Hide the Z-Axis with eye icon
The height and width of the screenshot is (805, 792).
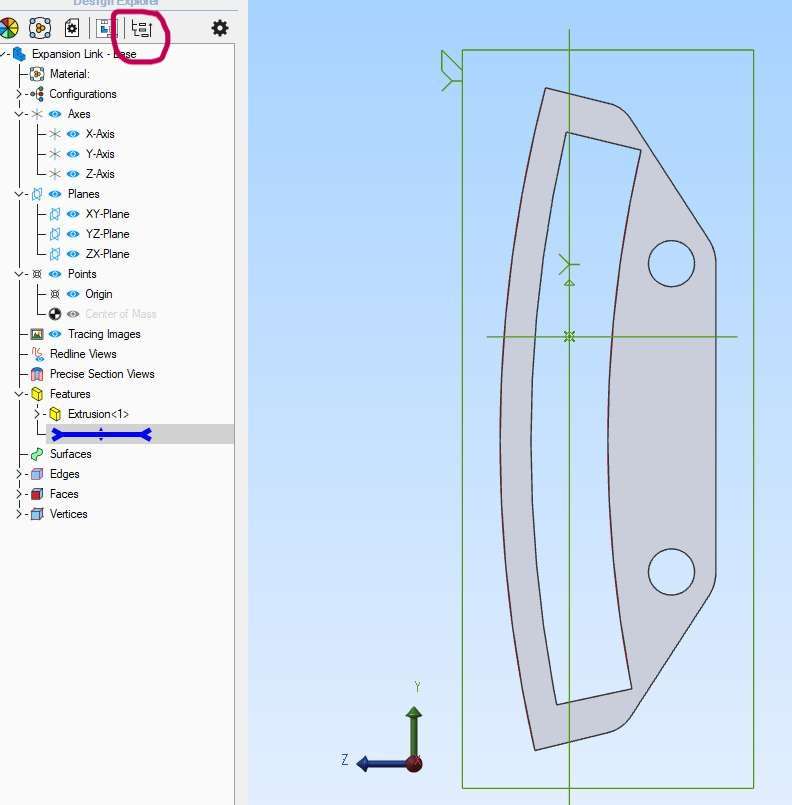click(x=73, y=174)
